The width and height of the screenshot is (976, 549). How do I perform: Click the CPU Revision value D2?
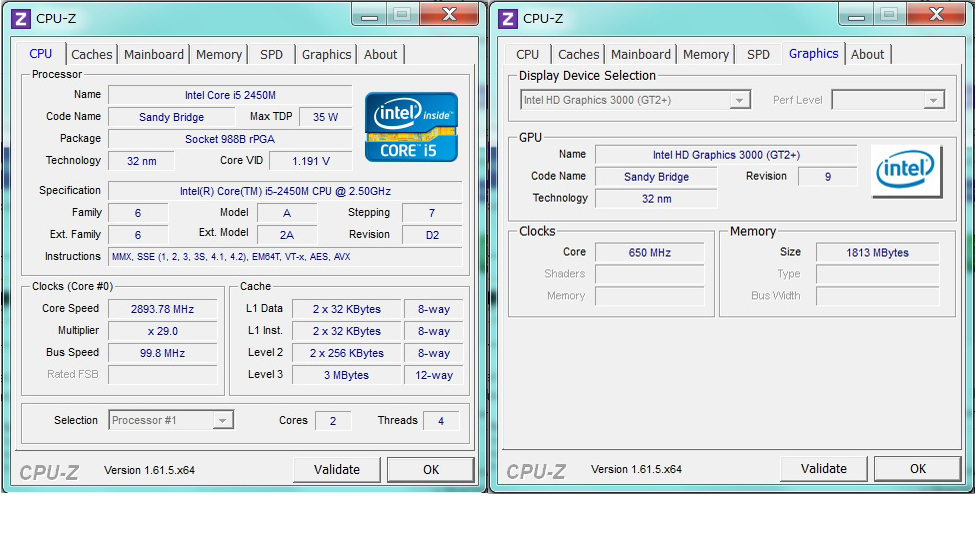click(432, 235)
